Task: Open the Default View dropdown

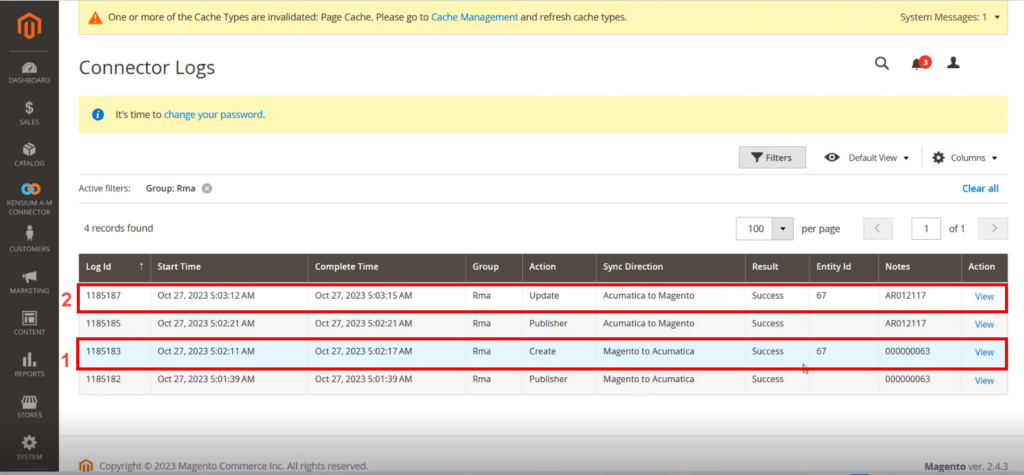Action: (x=866, y=157)
